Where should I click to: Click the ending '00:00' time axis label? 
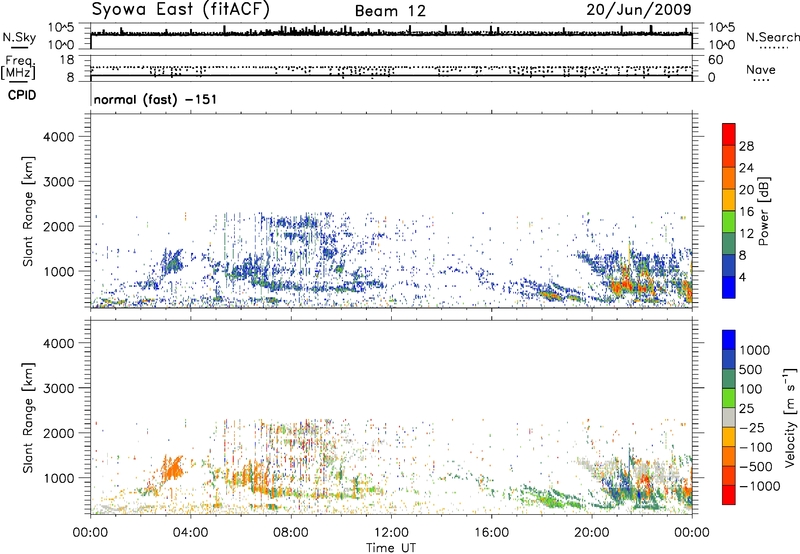coord(692,533)
